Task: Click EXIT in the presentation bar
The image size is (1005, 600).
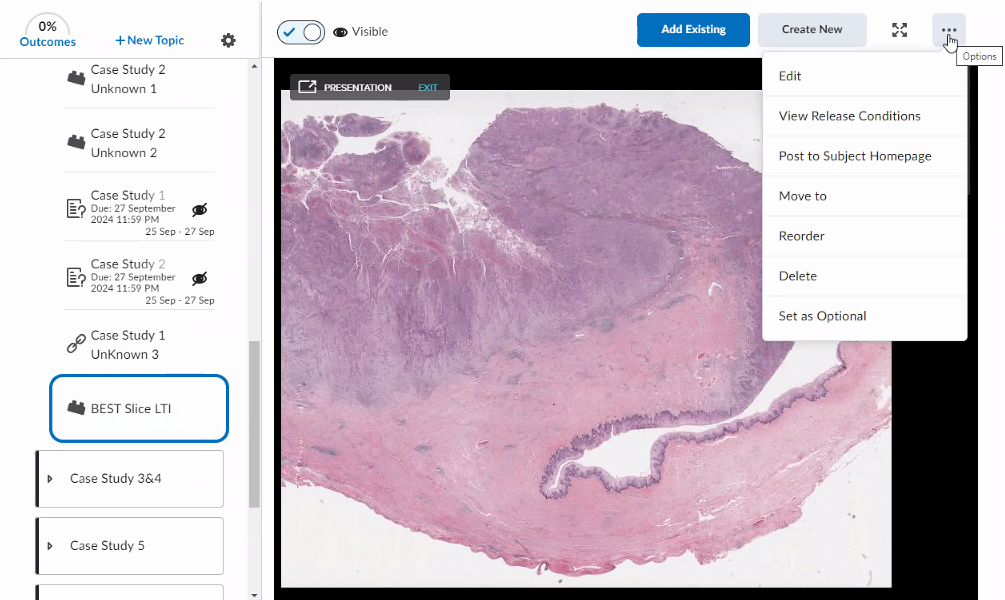Action: (428, 87)
